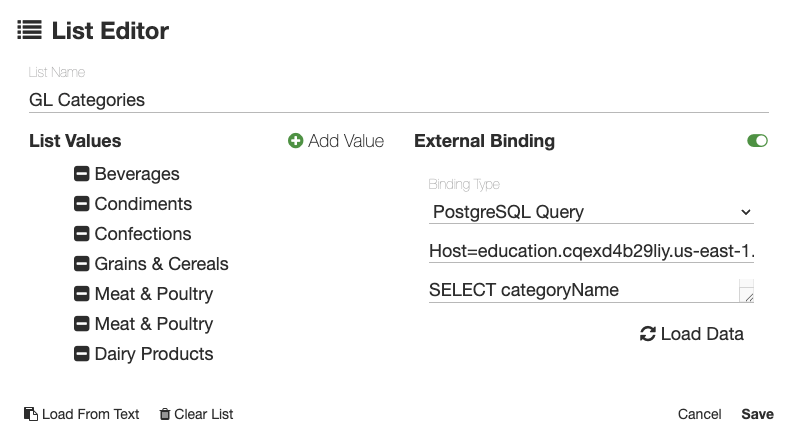Remove the Dairy Products list value
Image resolution: width=798 pixels, height=443 pixels.
pyautogui.click(x=82, y=354)
